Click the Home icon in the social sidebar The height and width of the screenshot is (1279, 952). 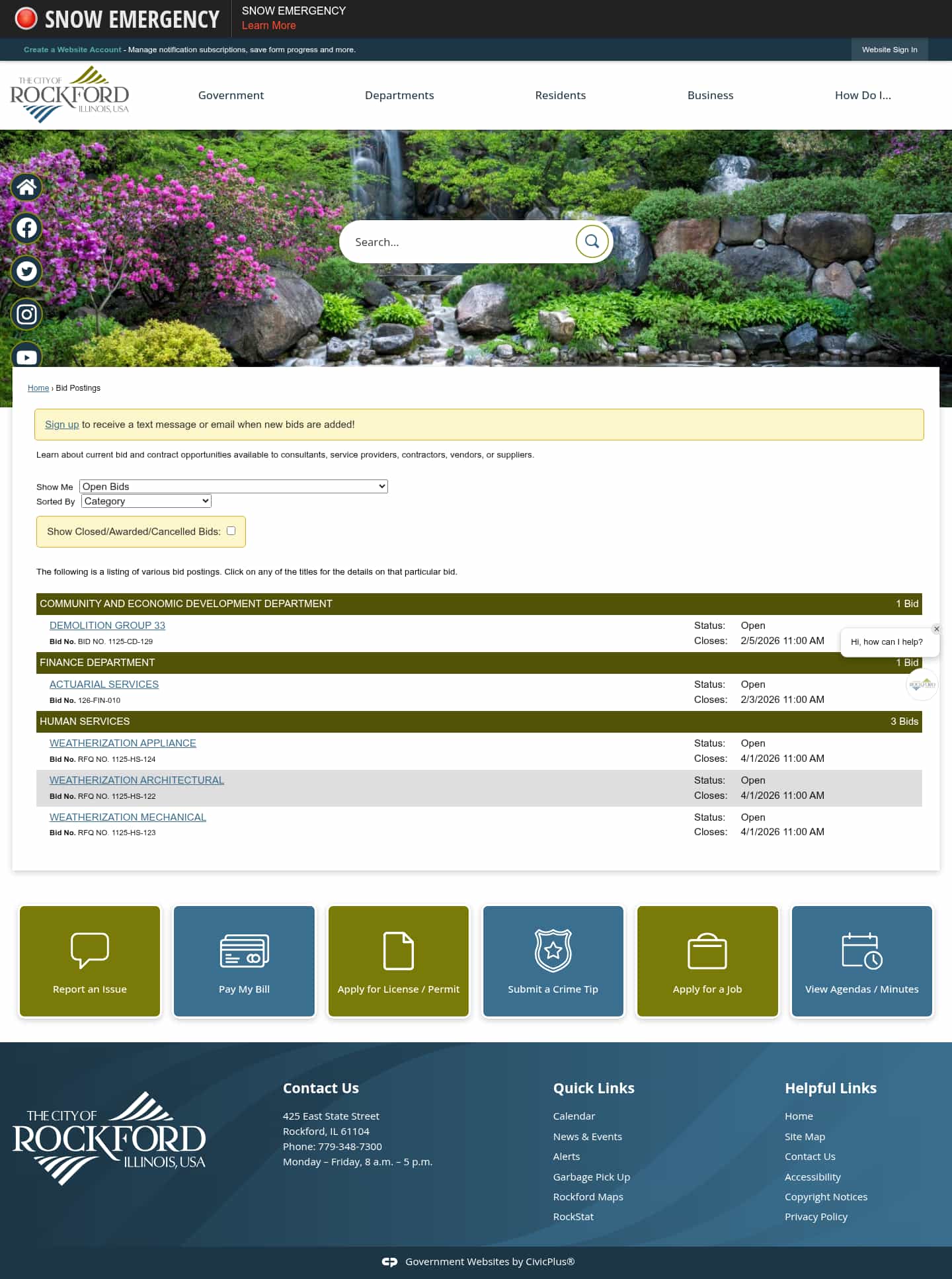click(26, 188)
